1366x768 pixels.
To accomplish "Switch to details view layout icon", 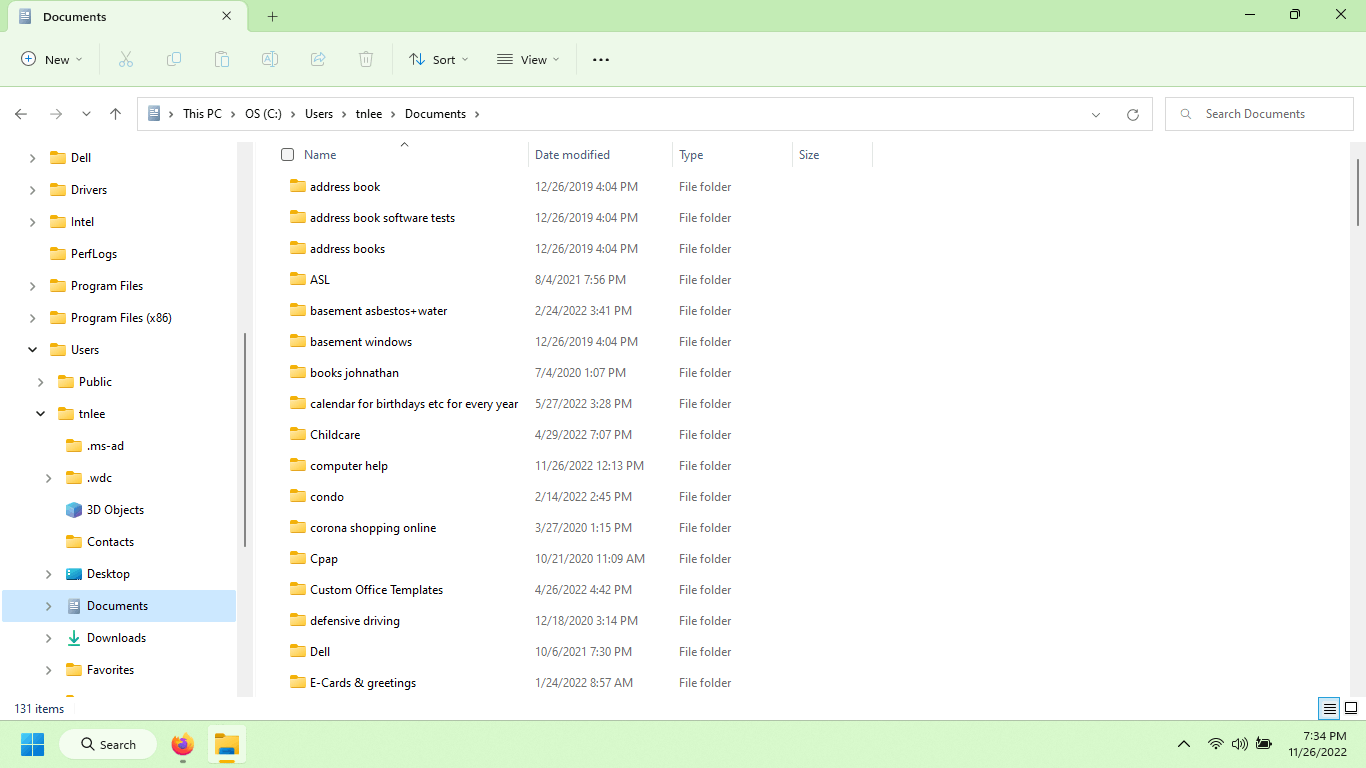I will tap(1329, 709).
